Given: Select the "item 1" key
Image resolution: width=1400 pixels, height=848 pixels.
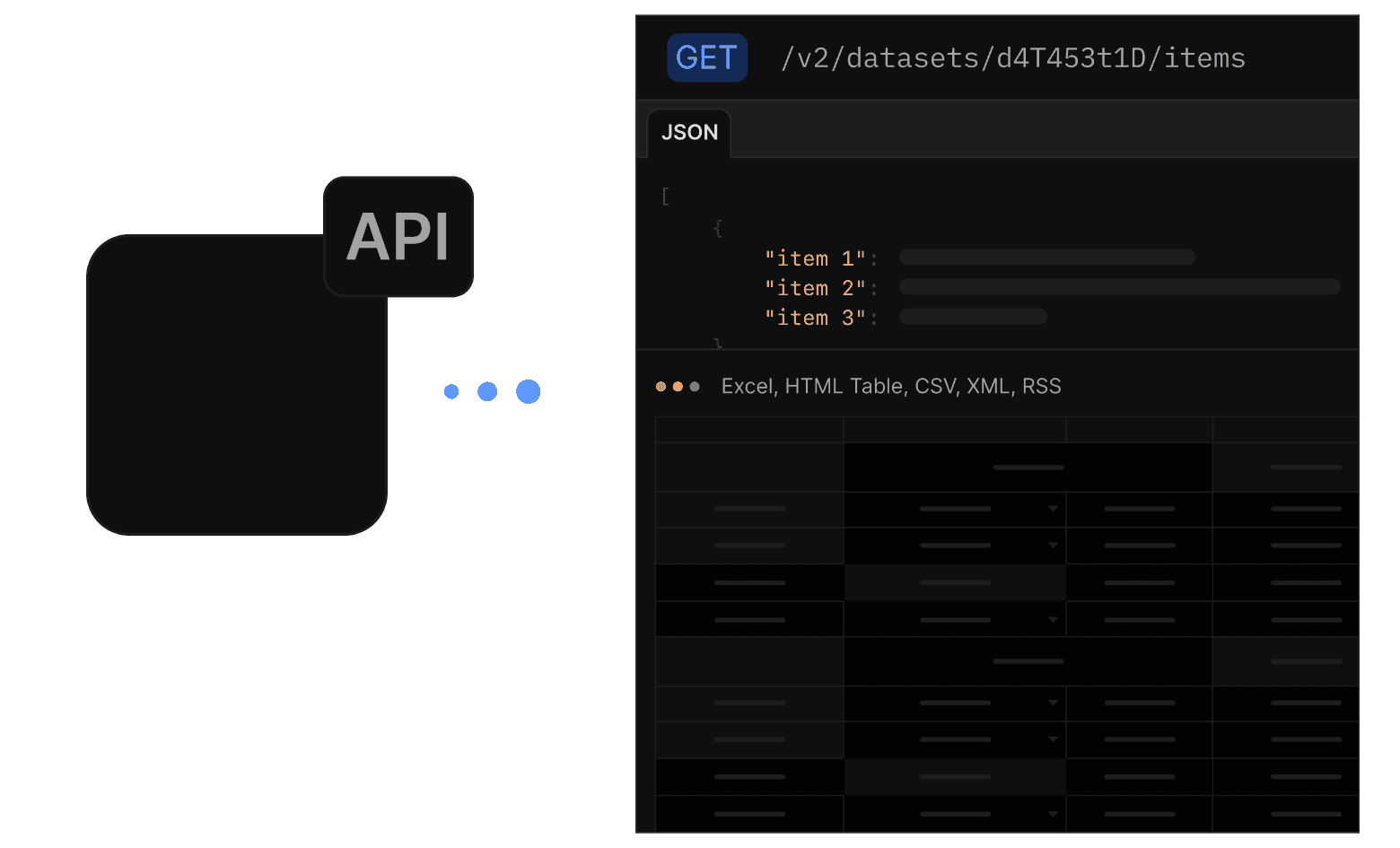Looking at the screenshot, I should pyautogui.click(x=815, y=258).
